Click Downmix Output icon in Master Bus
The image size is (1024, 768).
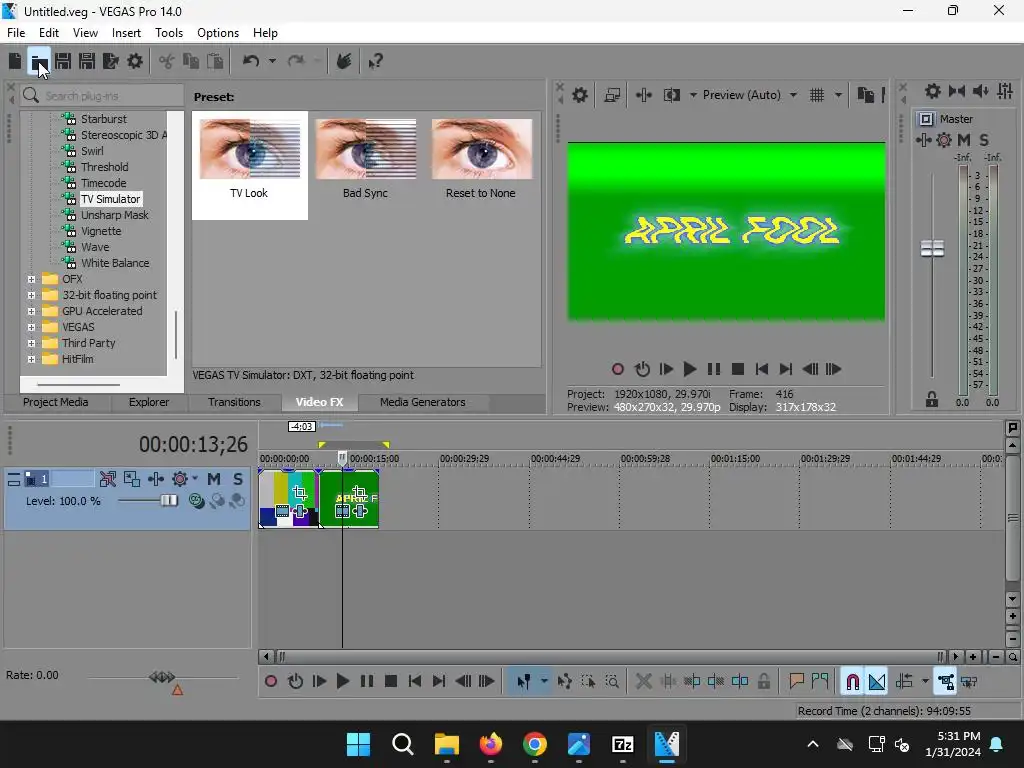click(957, 91)
